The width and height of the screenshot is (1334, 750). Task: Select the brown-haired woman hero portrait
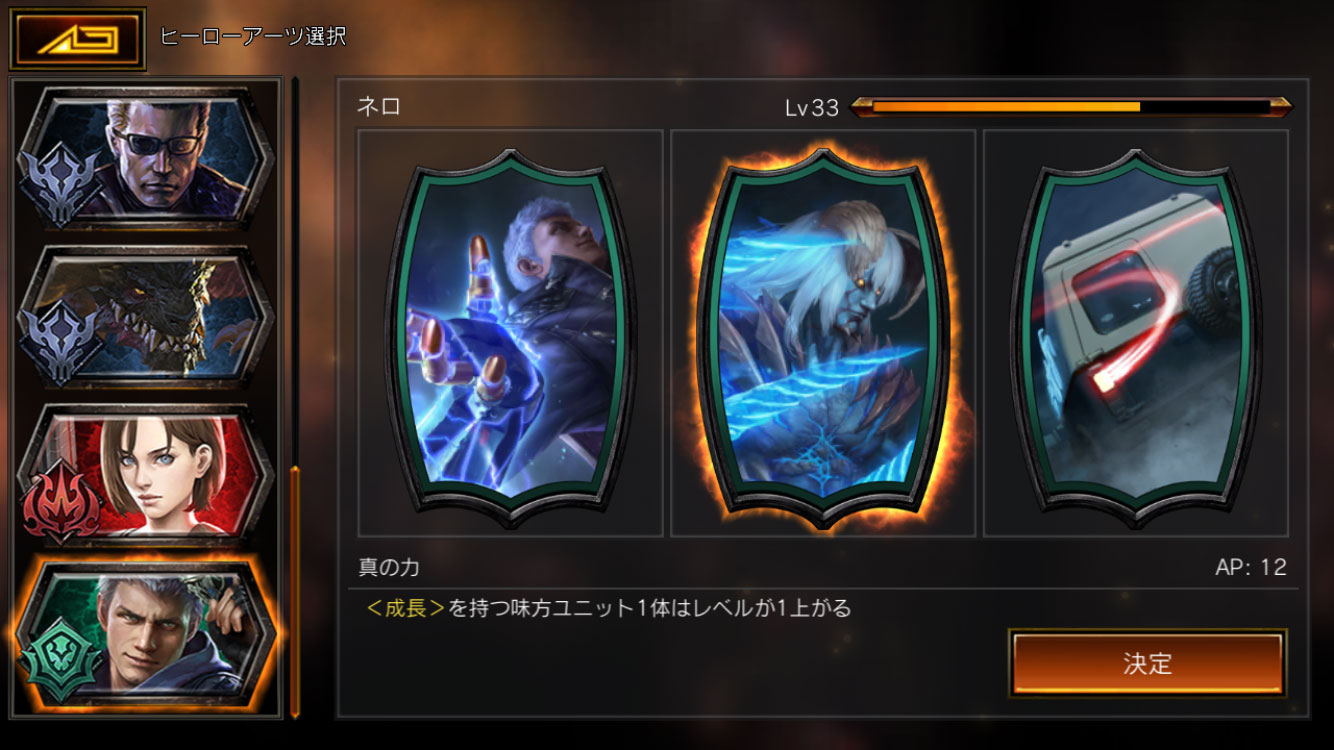(146, 474)
